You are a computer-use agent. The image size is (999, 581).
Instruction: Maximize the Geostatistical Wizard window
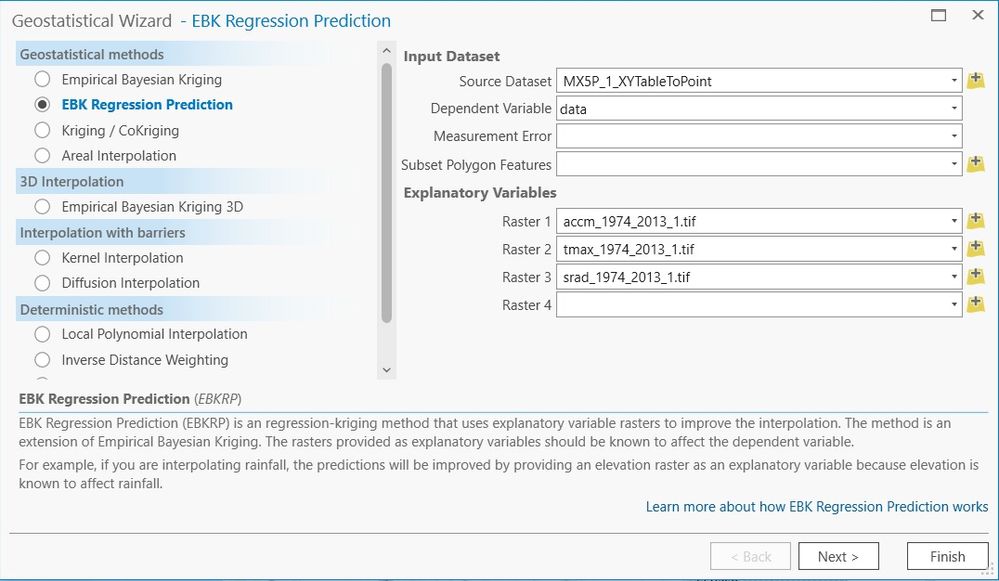tap(938, 15)
